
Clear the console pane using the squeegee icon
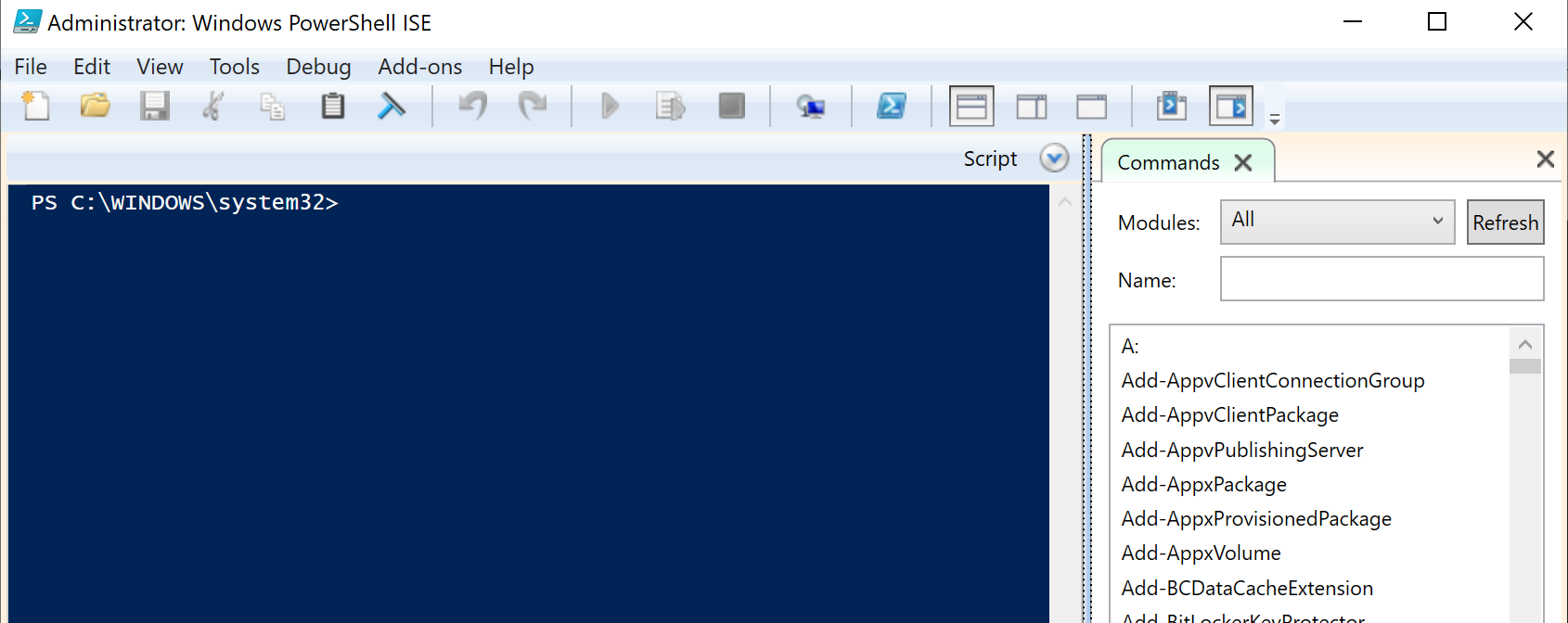(x=392, y=106)
